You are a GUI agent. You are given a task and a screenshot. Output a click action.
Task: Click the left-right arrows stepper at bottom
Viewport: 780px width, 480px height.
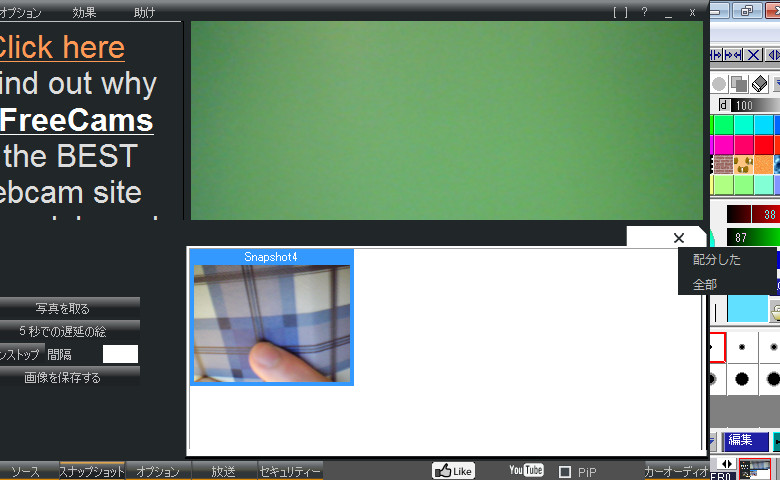[727, 464]
